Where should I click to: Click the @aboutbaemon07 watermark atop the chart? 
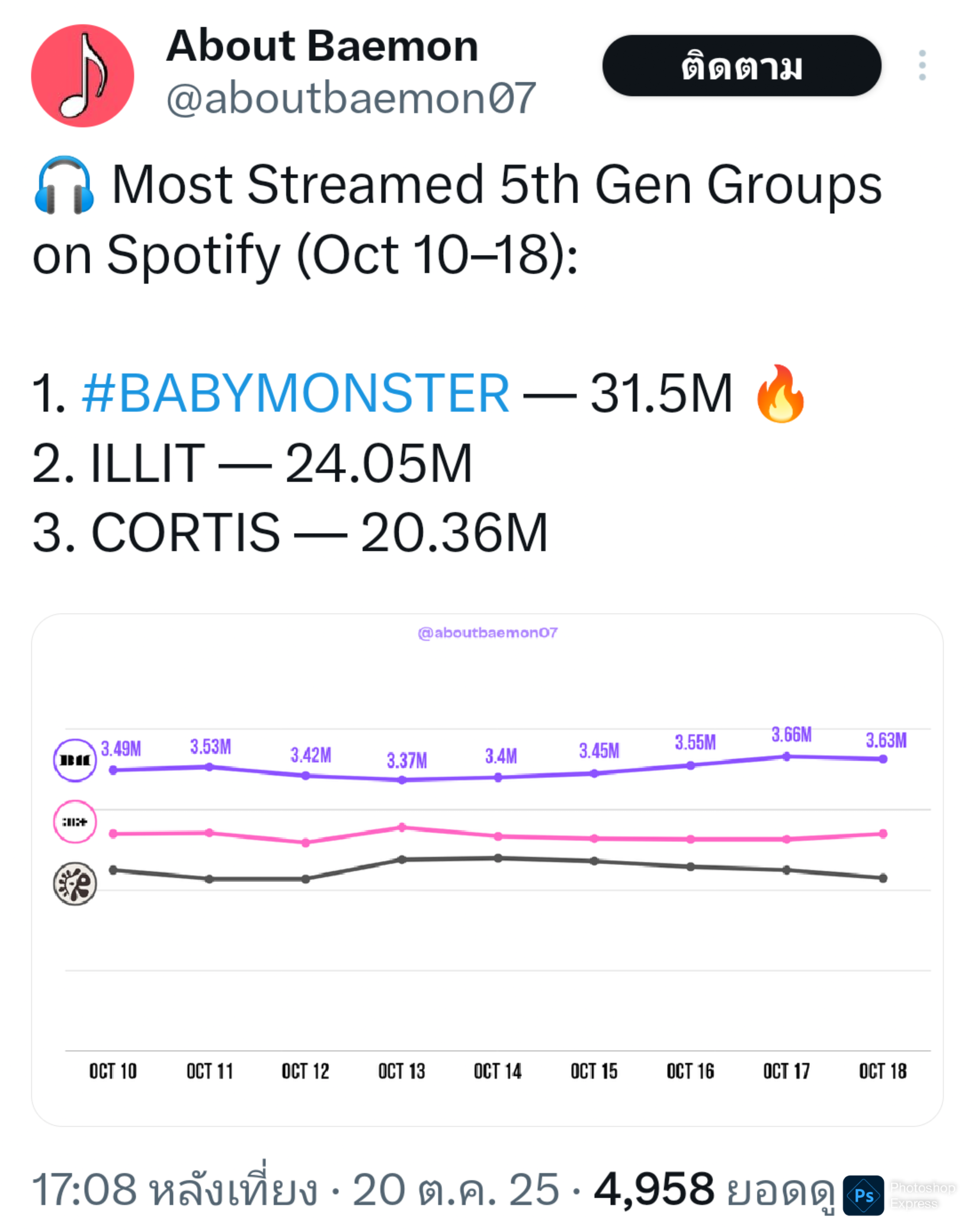pos(487,633)
